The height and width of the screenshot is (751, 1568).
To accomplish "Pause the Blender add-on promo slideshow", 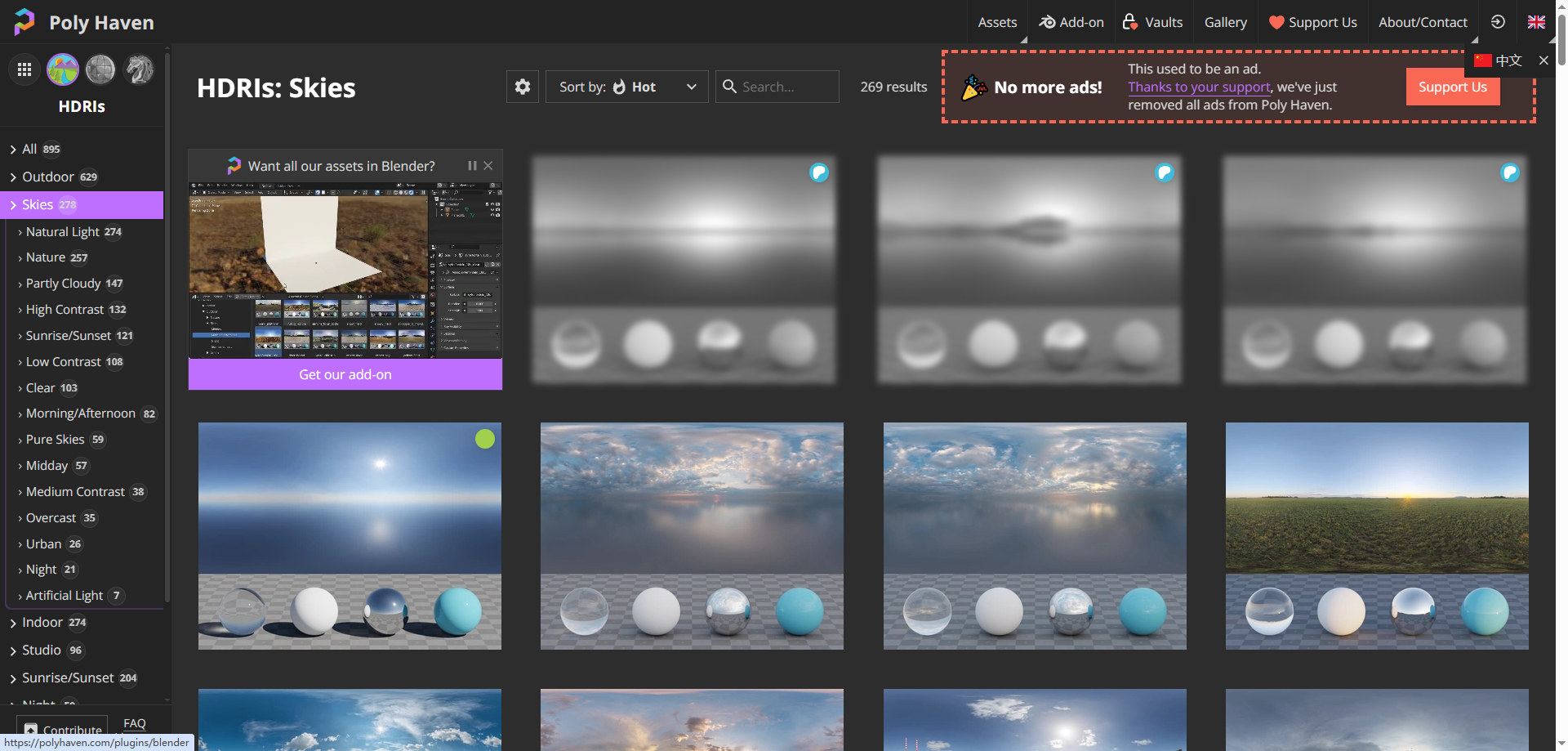I will point(472,165).
